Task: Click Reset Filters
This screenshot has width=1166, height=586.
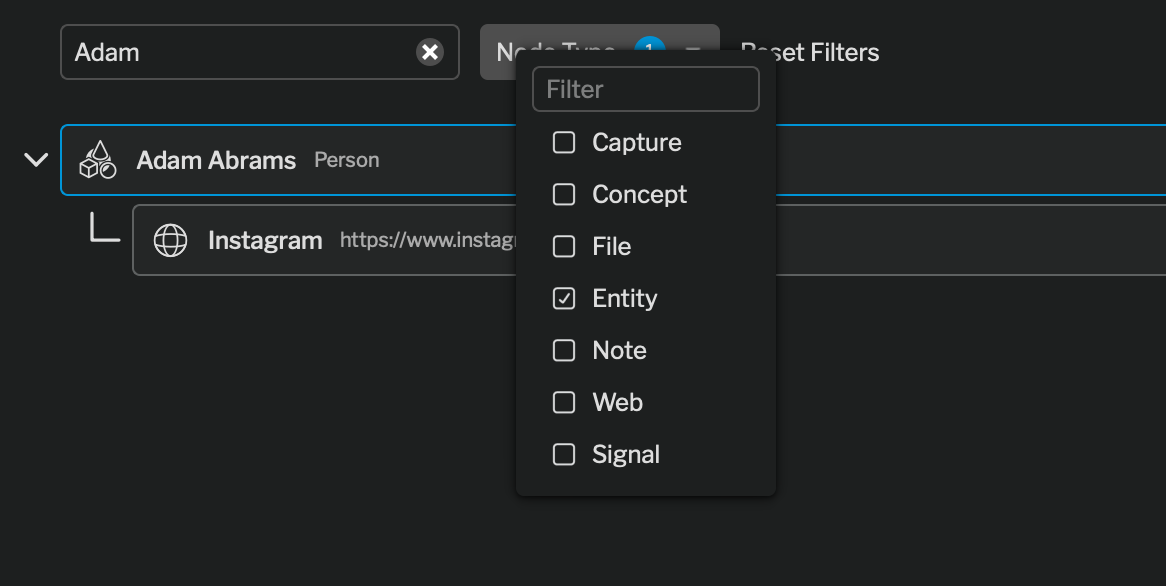Action: pyautogui.click(x=810, y=52)
